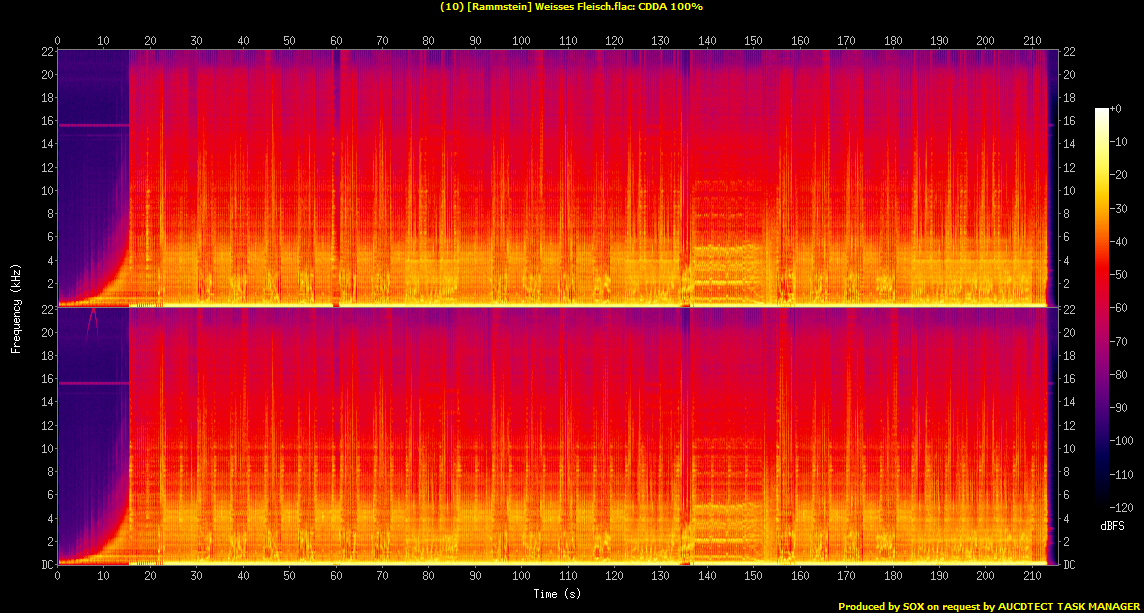1144x613 pixels.
Task: Click the dark intro area of the upper channel
Action: point(90,200)
